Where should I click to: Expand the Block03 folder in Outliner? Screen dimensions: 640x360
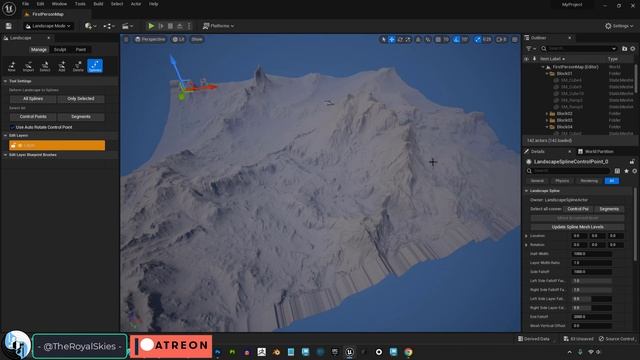tap(547, 120)
